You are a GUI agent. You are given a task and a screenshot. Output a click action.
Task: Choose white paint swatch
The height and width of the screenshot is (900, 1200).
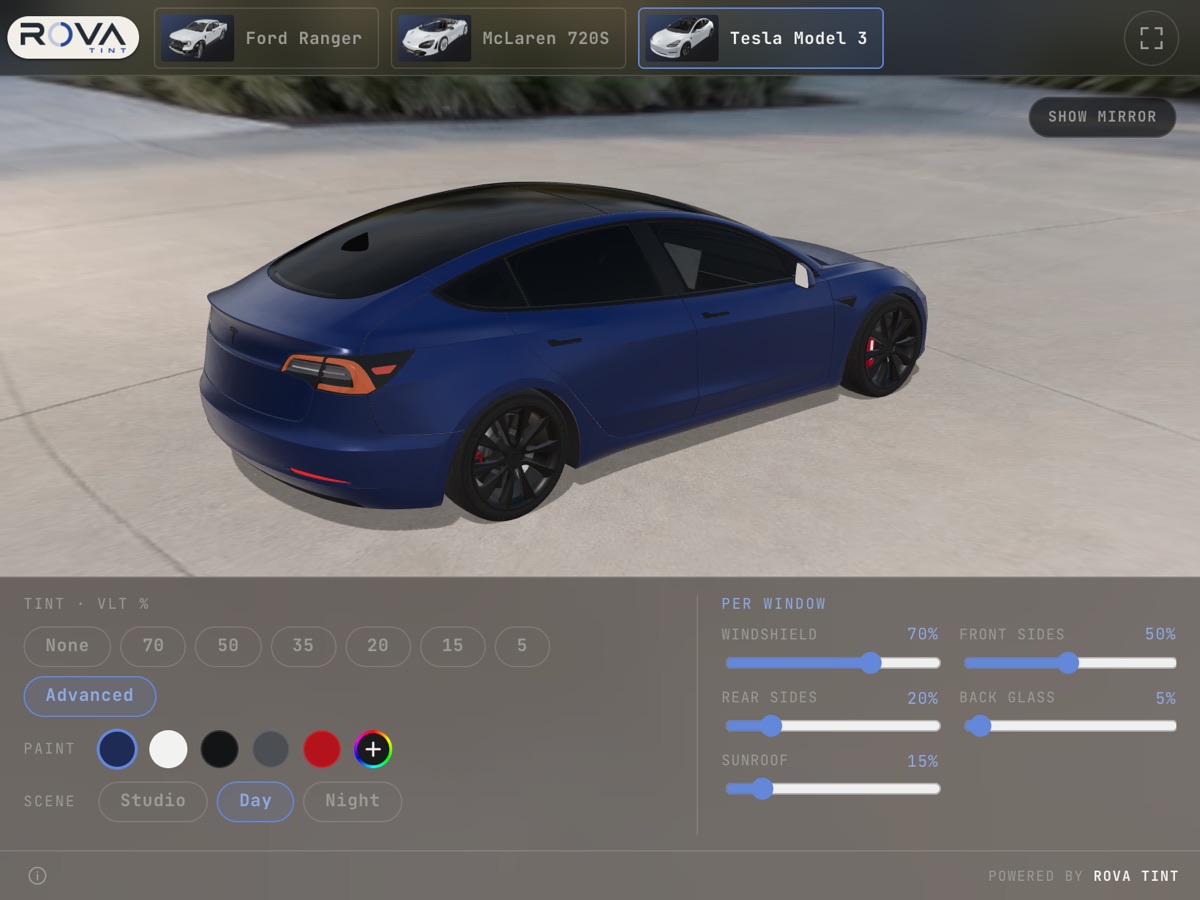(168, 749)
